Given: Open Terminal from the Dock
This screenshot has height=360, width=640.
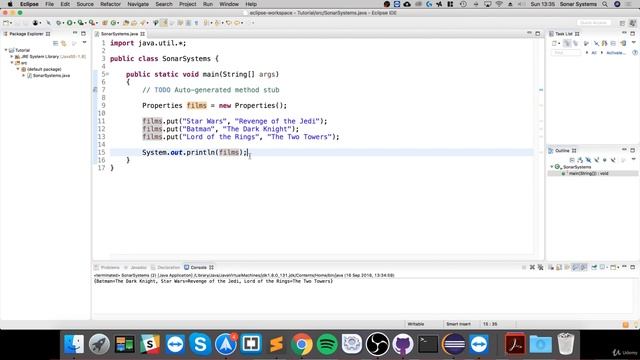Looking at the screenshot, I should pos(428,344).
